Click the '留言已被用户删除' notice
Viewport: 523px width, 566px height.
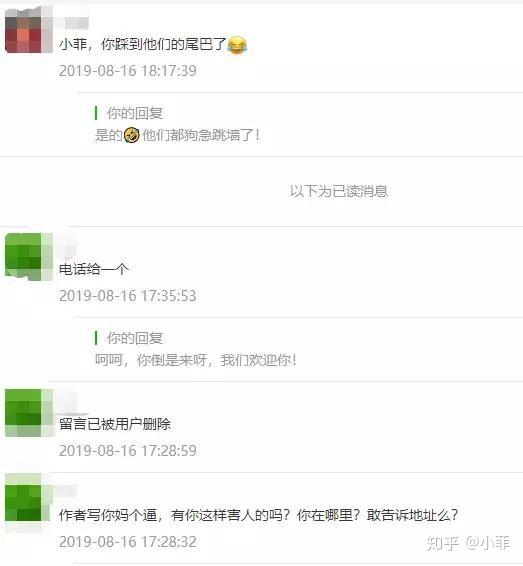coord(115,424)
